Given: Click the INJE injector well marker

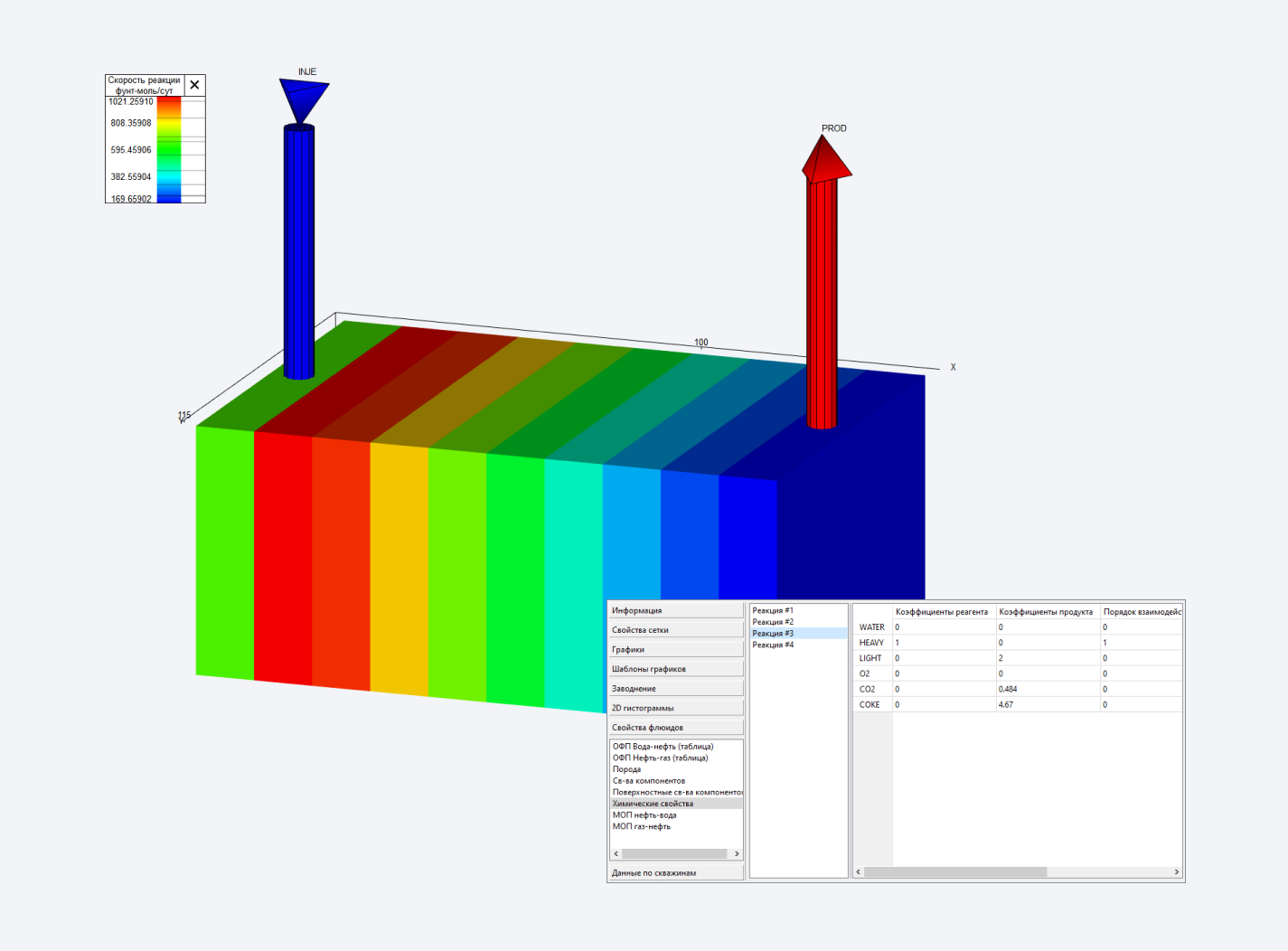Looking at the screenshot, I should pos(304,101).
